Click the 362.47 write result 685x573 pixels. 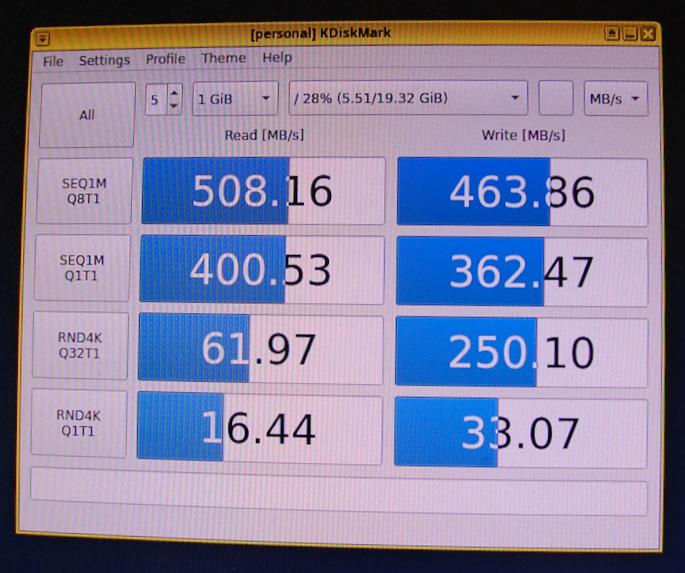pyautogui.click(x=522, y=272)
